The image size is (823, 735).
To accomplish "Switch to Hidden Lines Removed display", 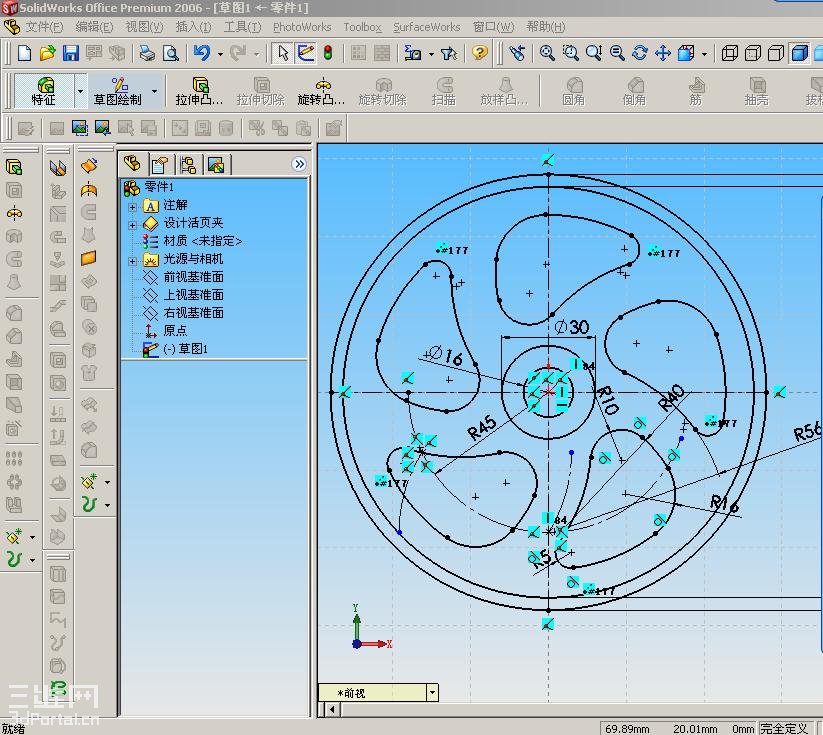I will (776, 53).
